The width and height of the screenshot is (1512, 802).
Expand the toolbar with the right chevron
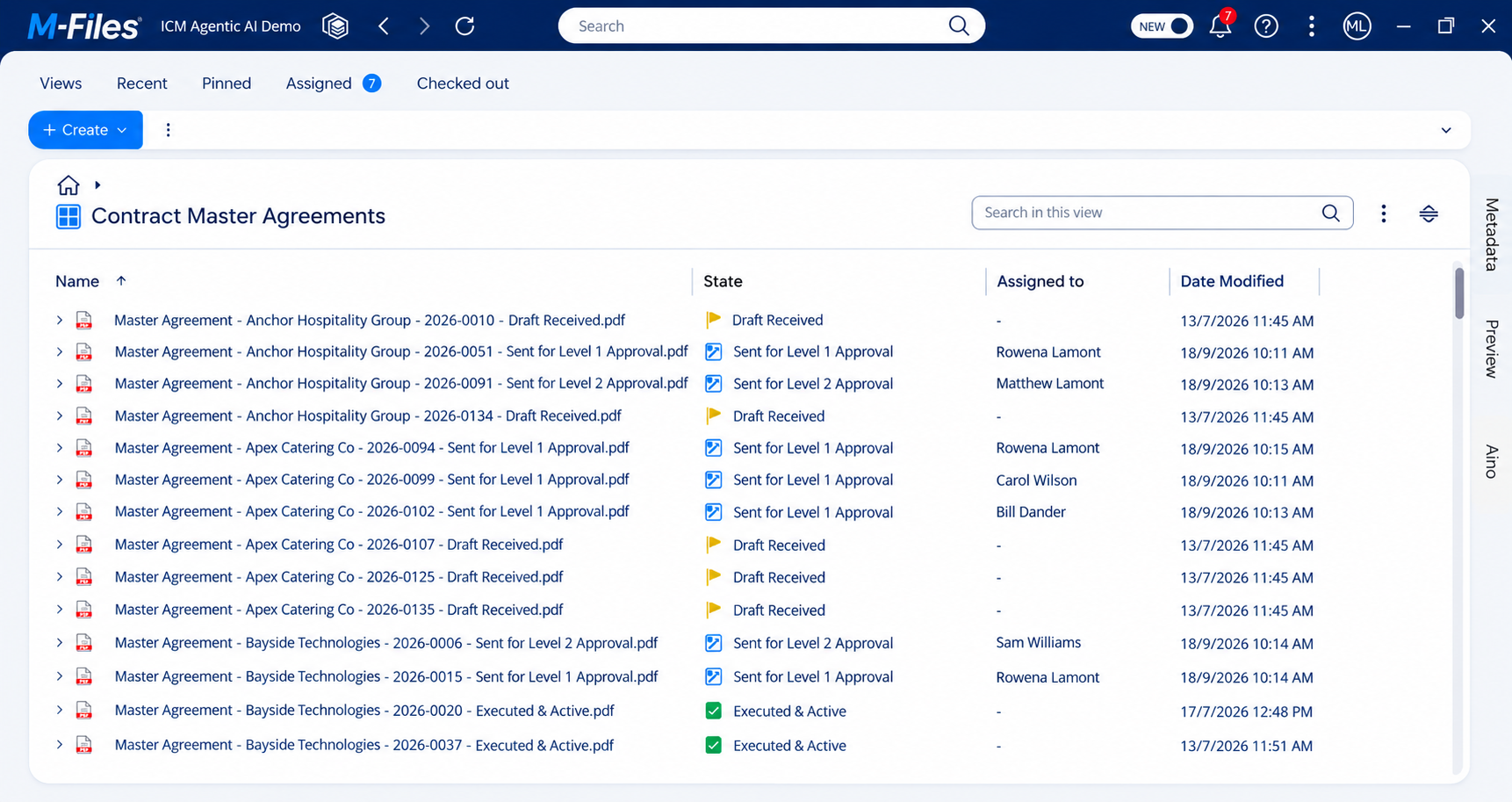point(1446,130)
